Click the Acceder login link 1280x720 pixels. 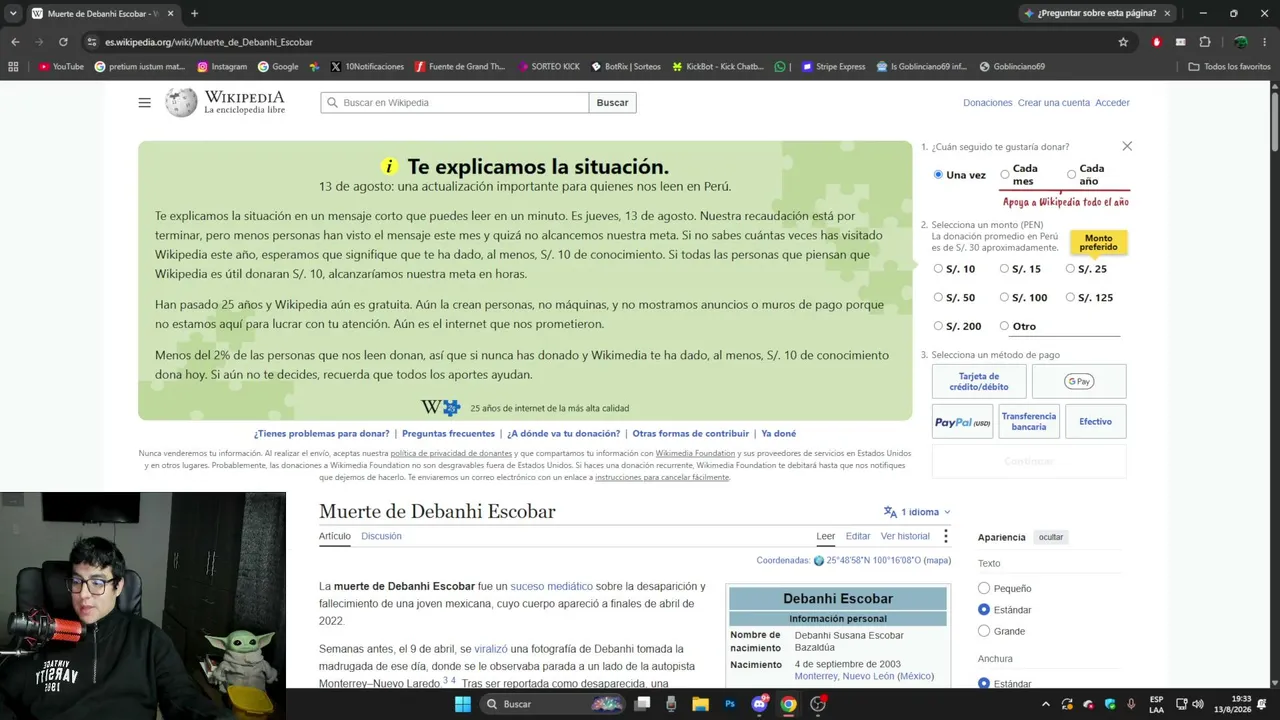(1112, 103)
